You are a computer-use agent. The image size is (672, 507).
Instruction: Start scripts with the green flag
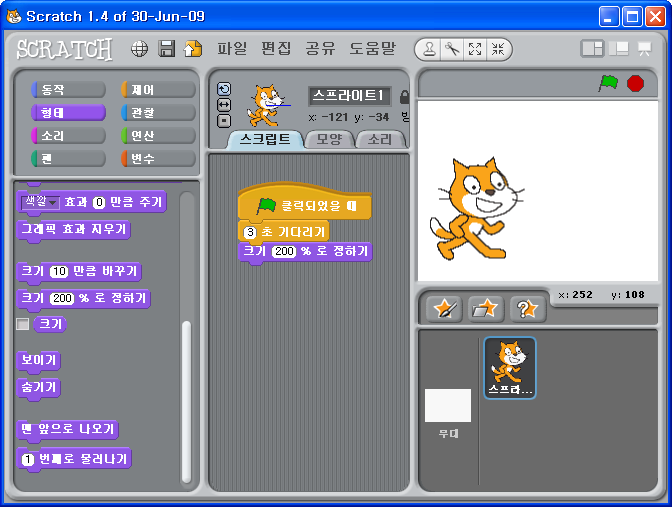[608, 83]
